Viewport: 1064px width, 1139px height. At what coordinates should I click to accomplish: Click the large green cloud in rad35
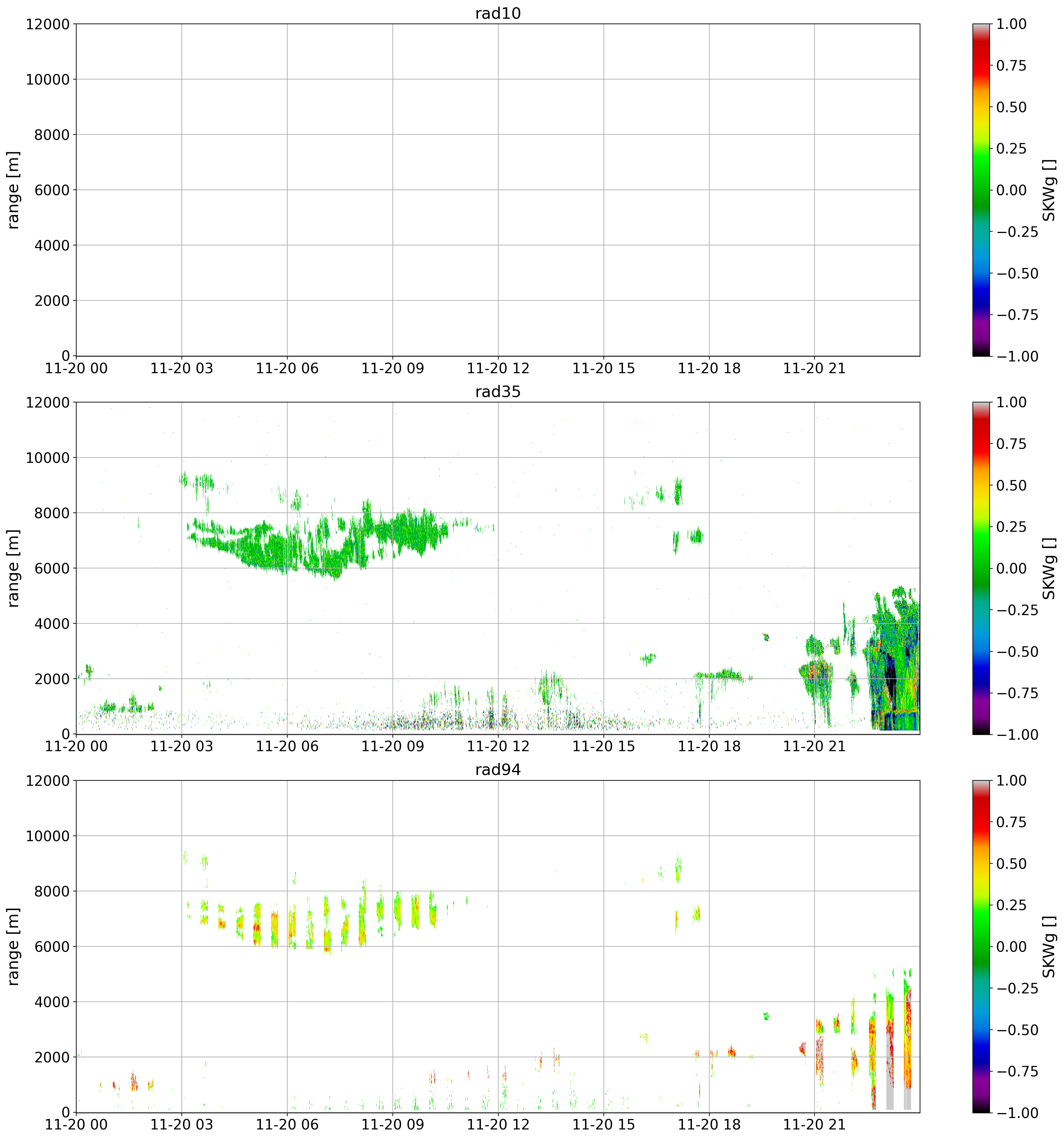coord(275,550)
